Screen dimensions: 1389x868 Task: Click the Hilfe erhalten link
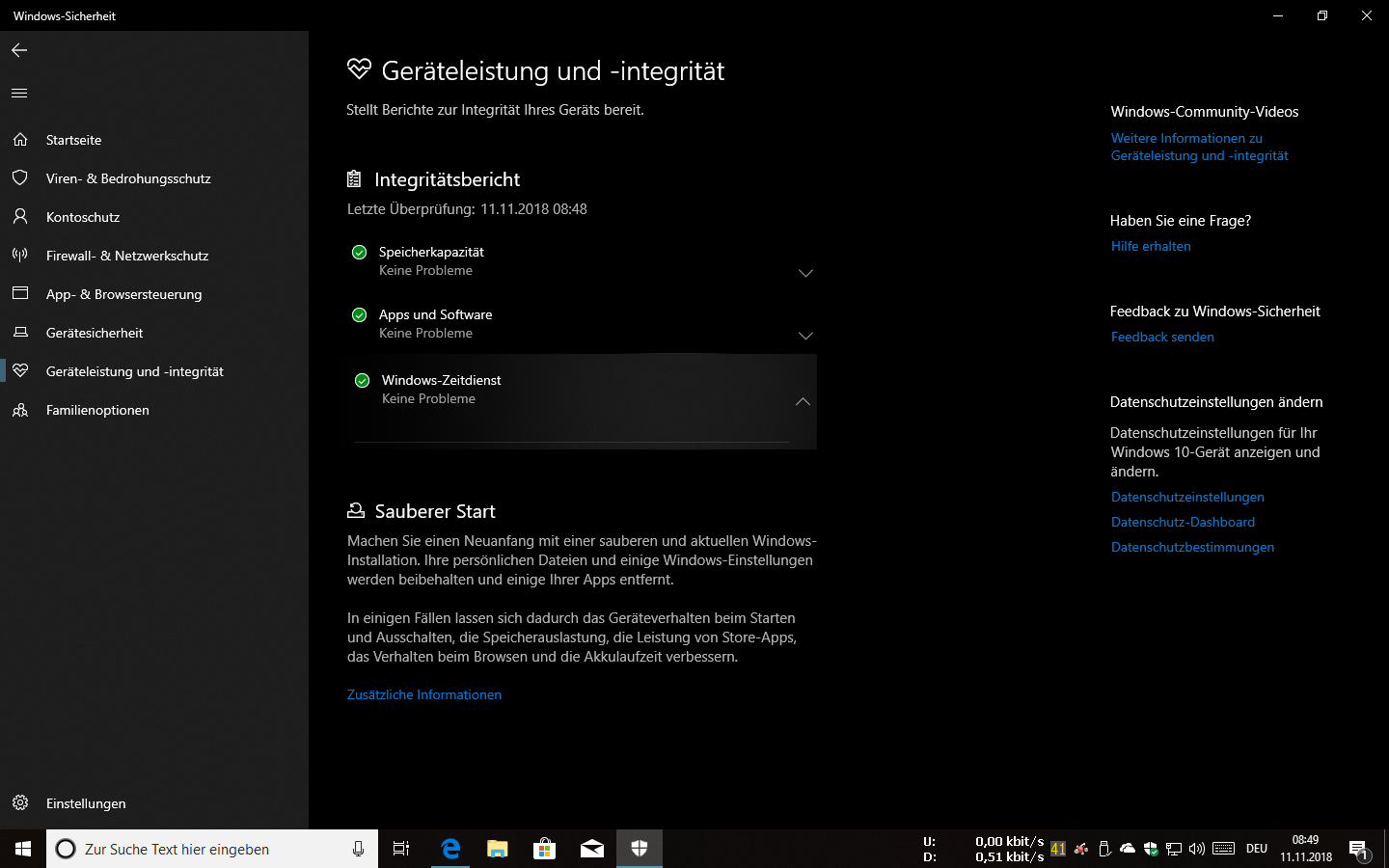[1151, 246]
